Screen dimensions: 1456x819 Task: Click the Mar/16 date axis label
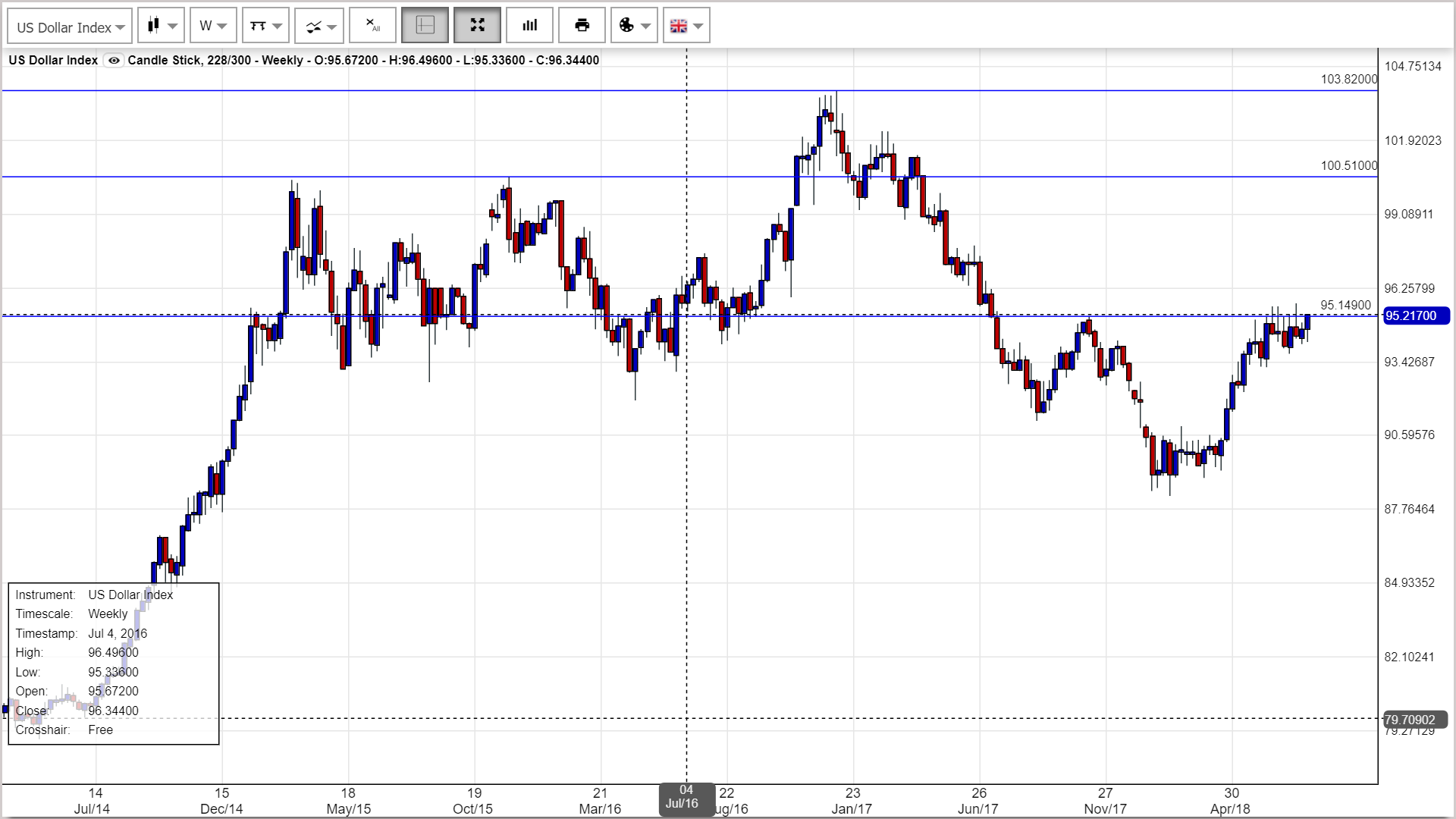(x=600, y=801)
